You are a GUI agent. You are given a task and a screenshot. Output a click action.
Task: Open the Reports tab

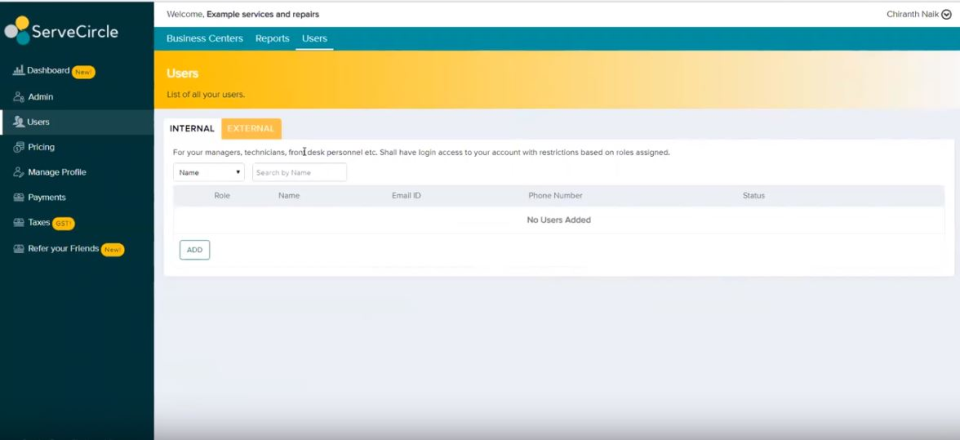(x=272, y=39)
